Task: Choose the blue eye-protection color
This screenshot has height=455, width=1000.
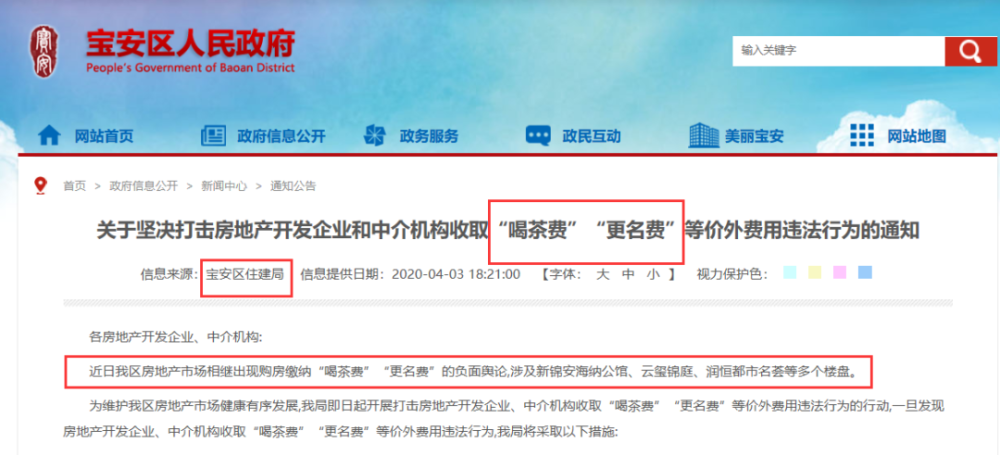Action: tap(865, 272)
